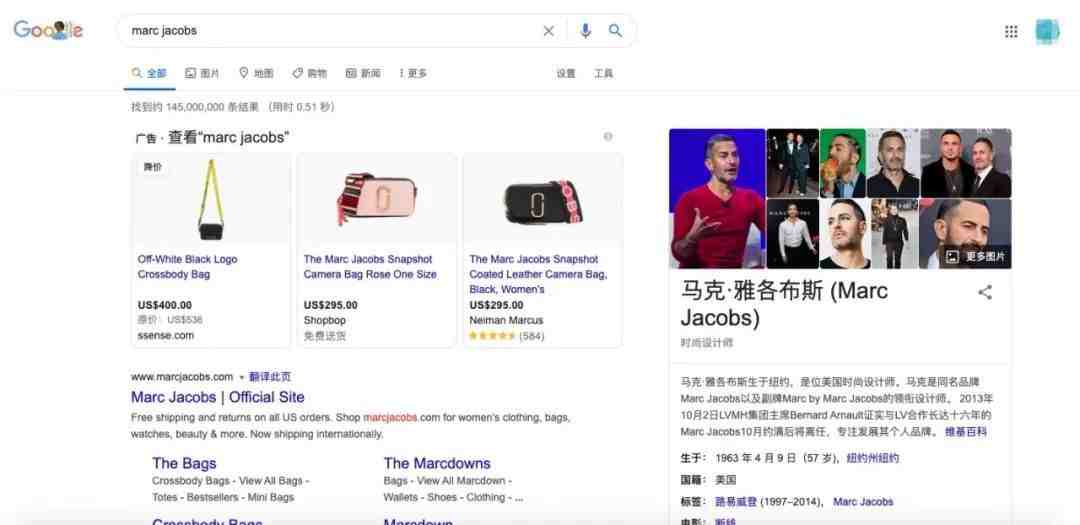Open Marc Jacobs Official Site link
This screenshot has height=525, width=1080.
click(218, 398)
